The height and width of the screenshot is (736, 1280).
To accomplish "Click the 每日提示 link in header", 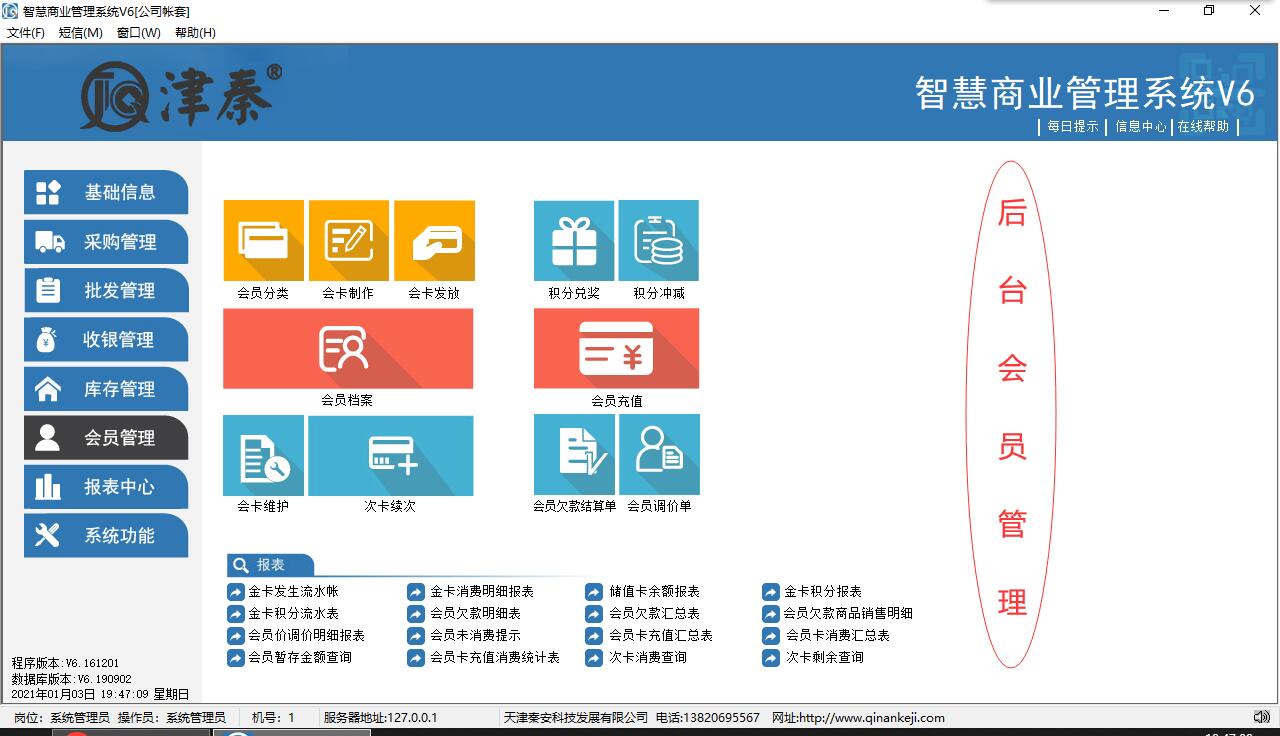I will tap(1073, 127).
